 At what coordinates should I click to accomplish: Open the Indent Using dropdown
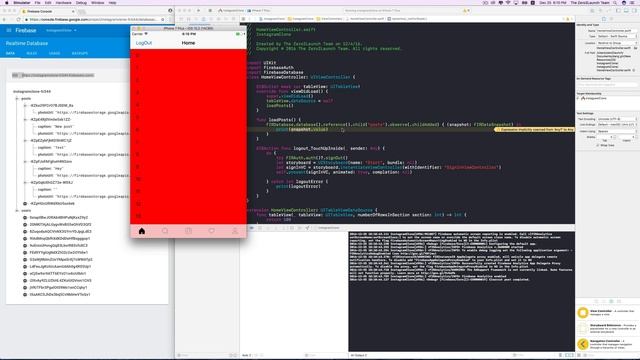[x=617, y=131]
